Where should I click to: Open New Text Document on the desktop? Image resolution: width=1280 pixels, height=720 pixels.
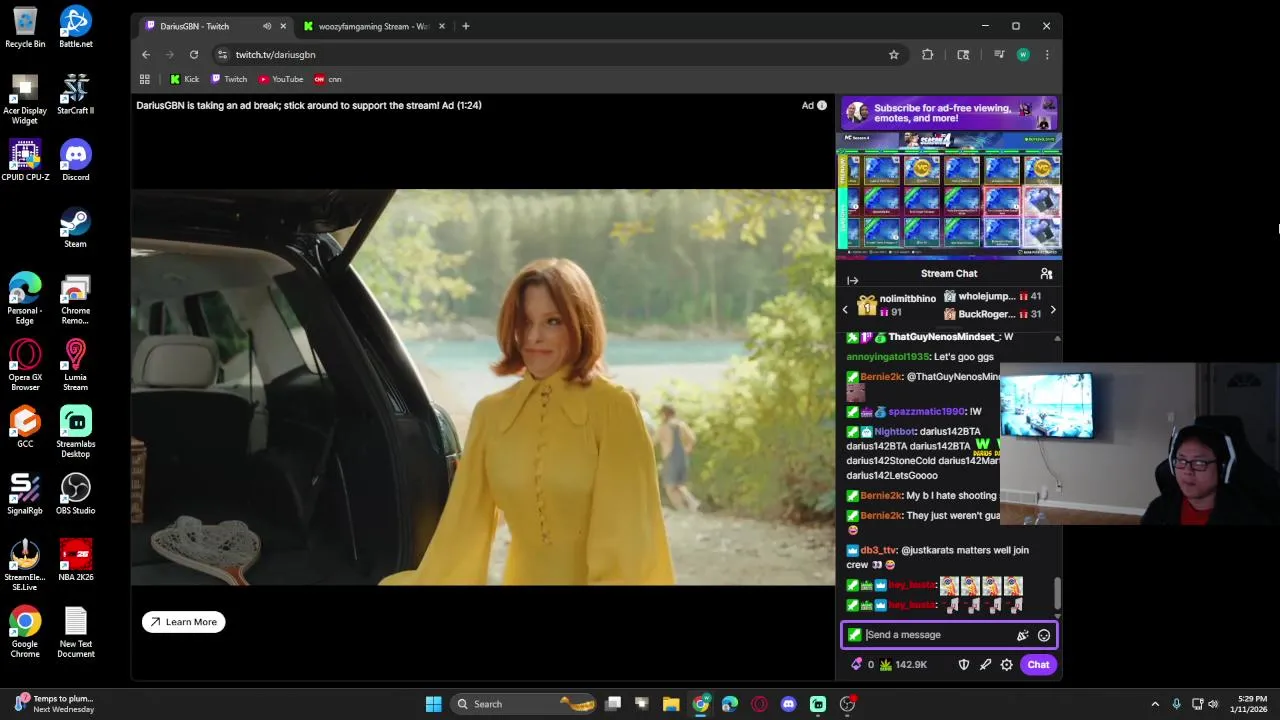[76, 632]
